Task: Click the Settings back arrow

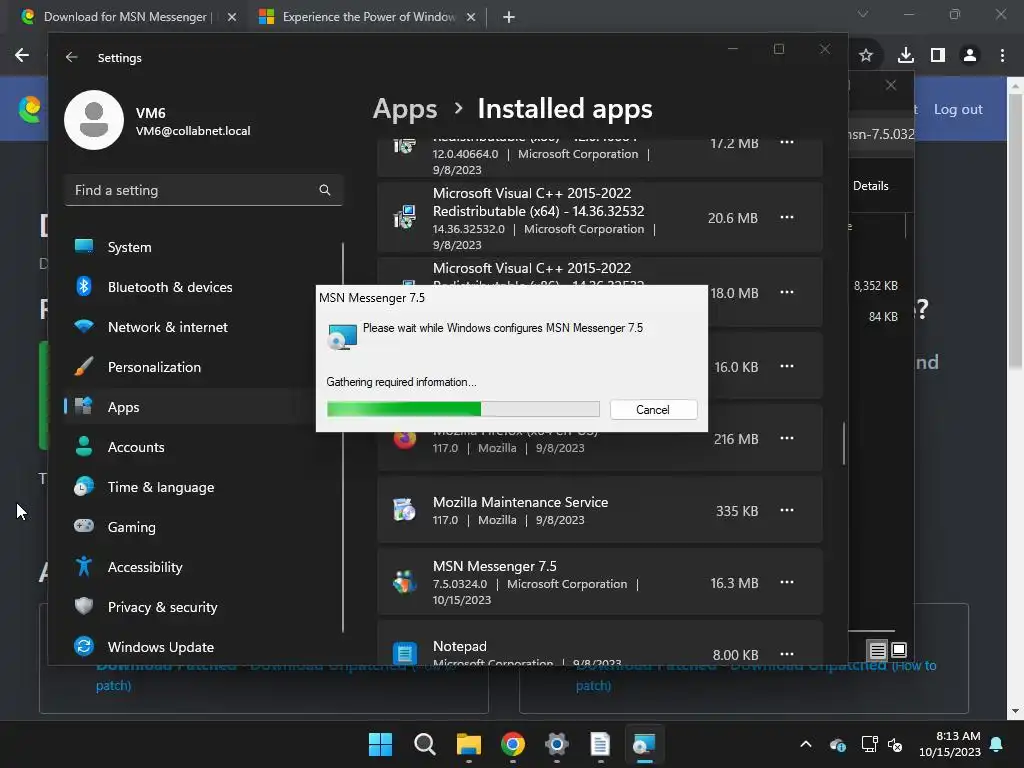Action: point(71,57)
